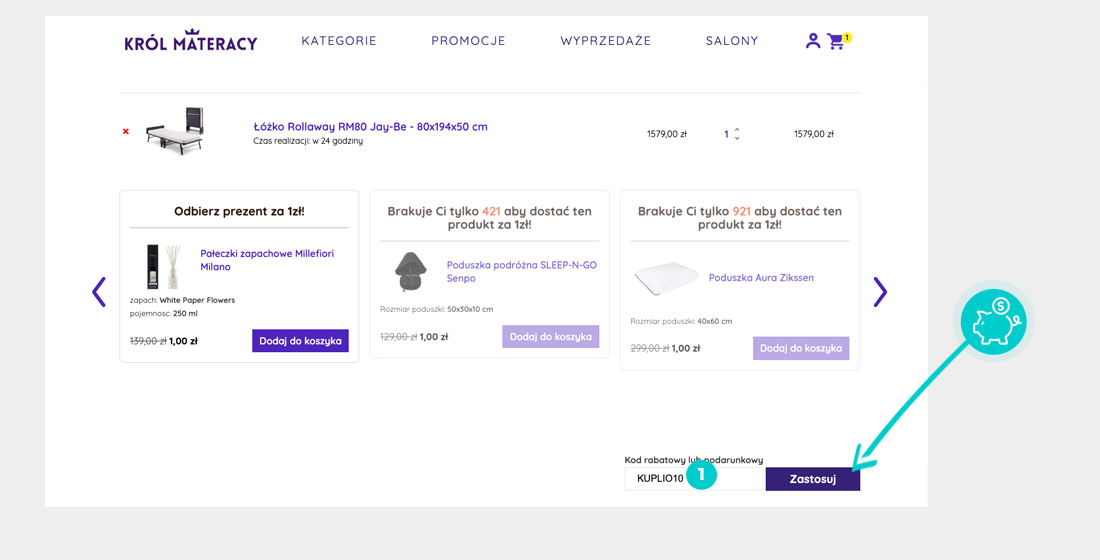Click the Król Materacy logo
The width and height of the screenshot is (1100, 560).
coord(191,41)
